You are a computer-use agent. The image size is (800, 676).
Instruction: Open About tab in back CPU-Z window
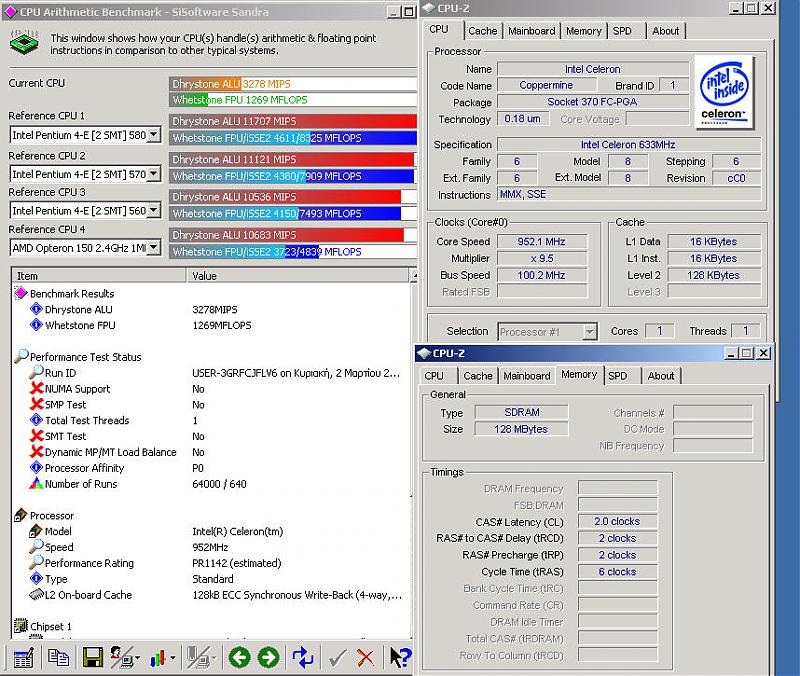pos(665,31)
